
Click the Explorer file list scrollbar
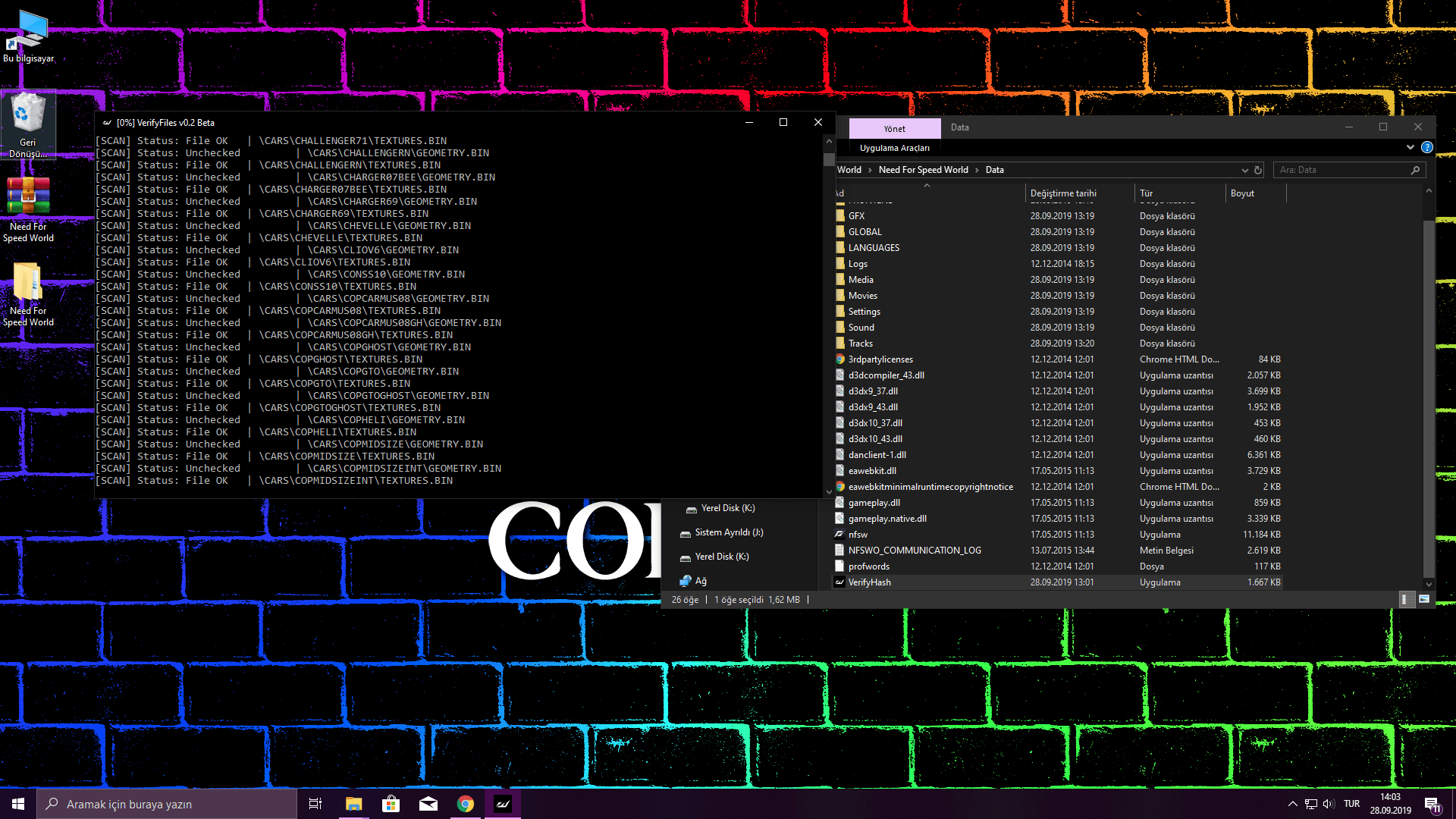1429,398
